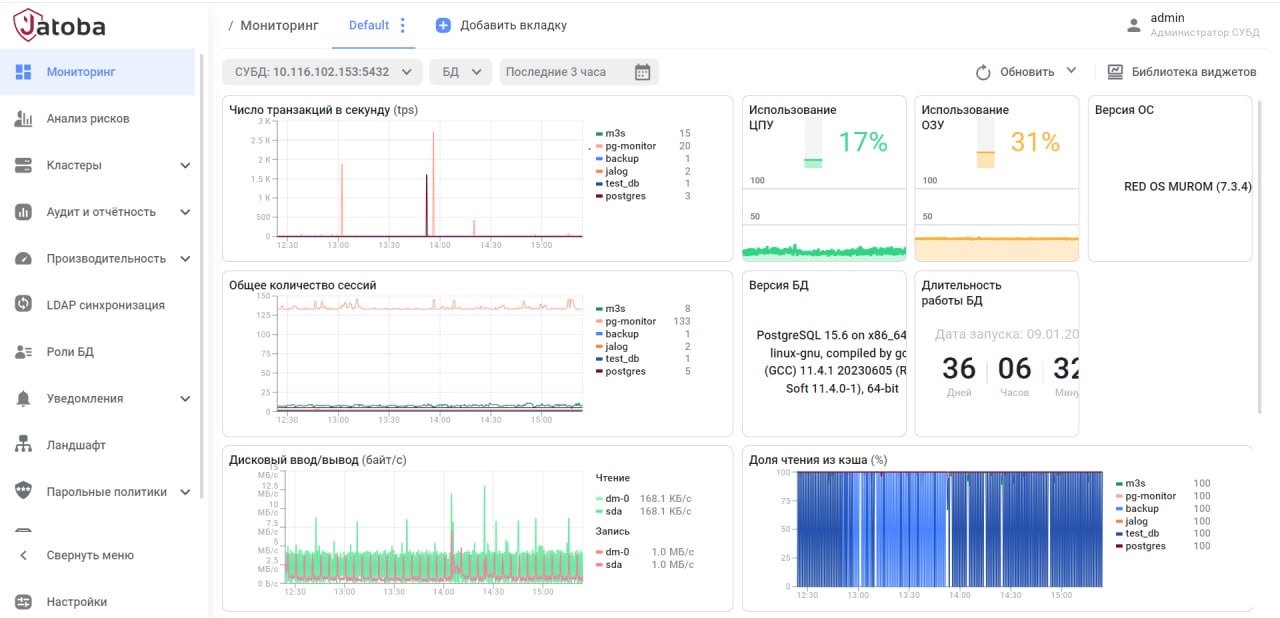1280x618 pixels.
Task: Click the Настройки sliders icon
Action: pyautogui.click(x=23, y=602)
